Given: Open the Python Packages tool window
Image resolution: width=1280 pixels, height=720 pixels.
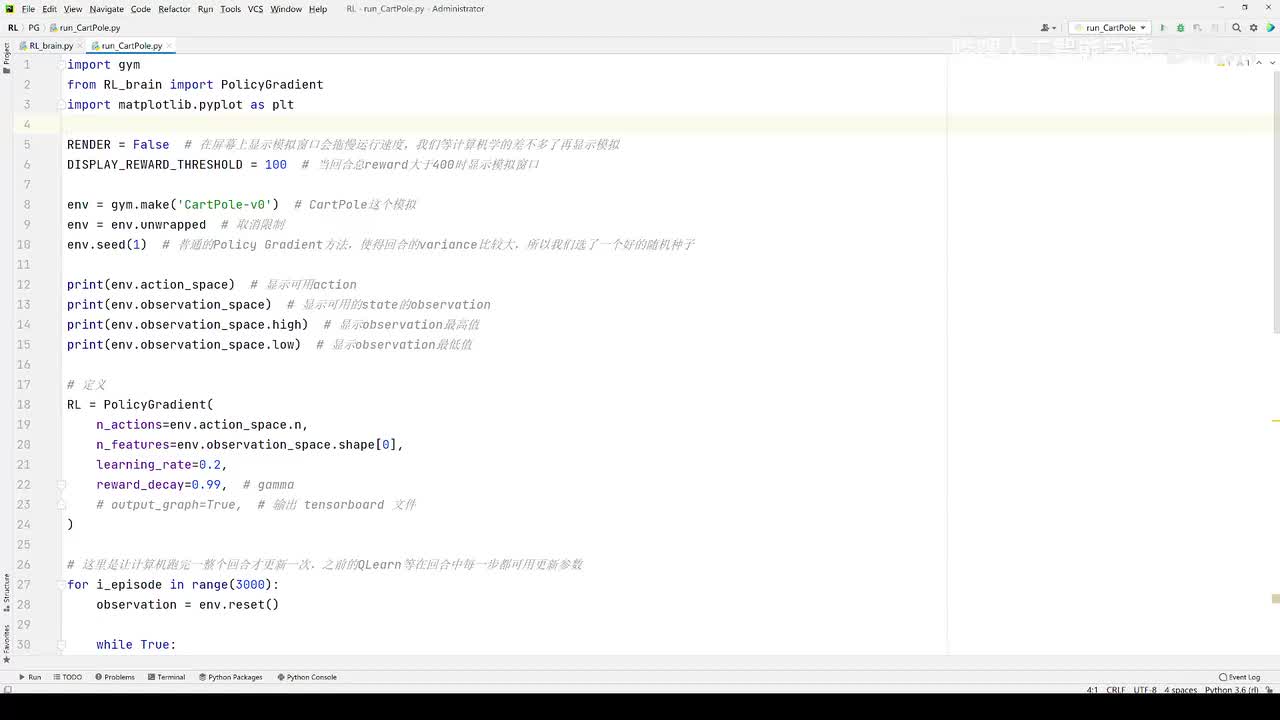Looking at the screenshot, I should point(230,677).
